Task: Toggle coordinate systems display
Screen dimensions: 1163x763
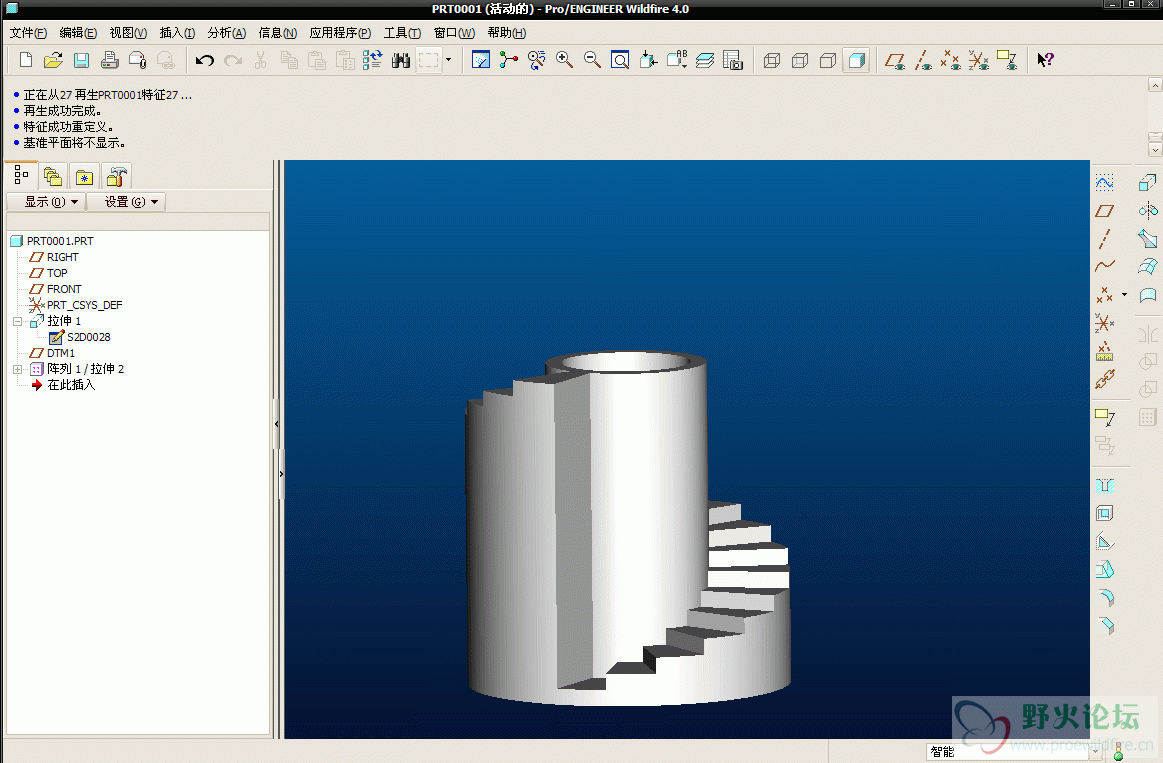Action: 979,60
